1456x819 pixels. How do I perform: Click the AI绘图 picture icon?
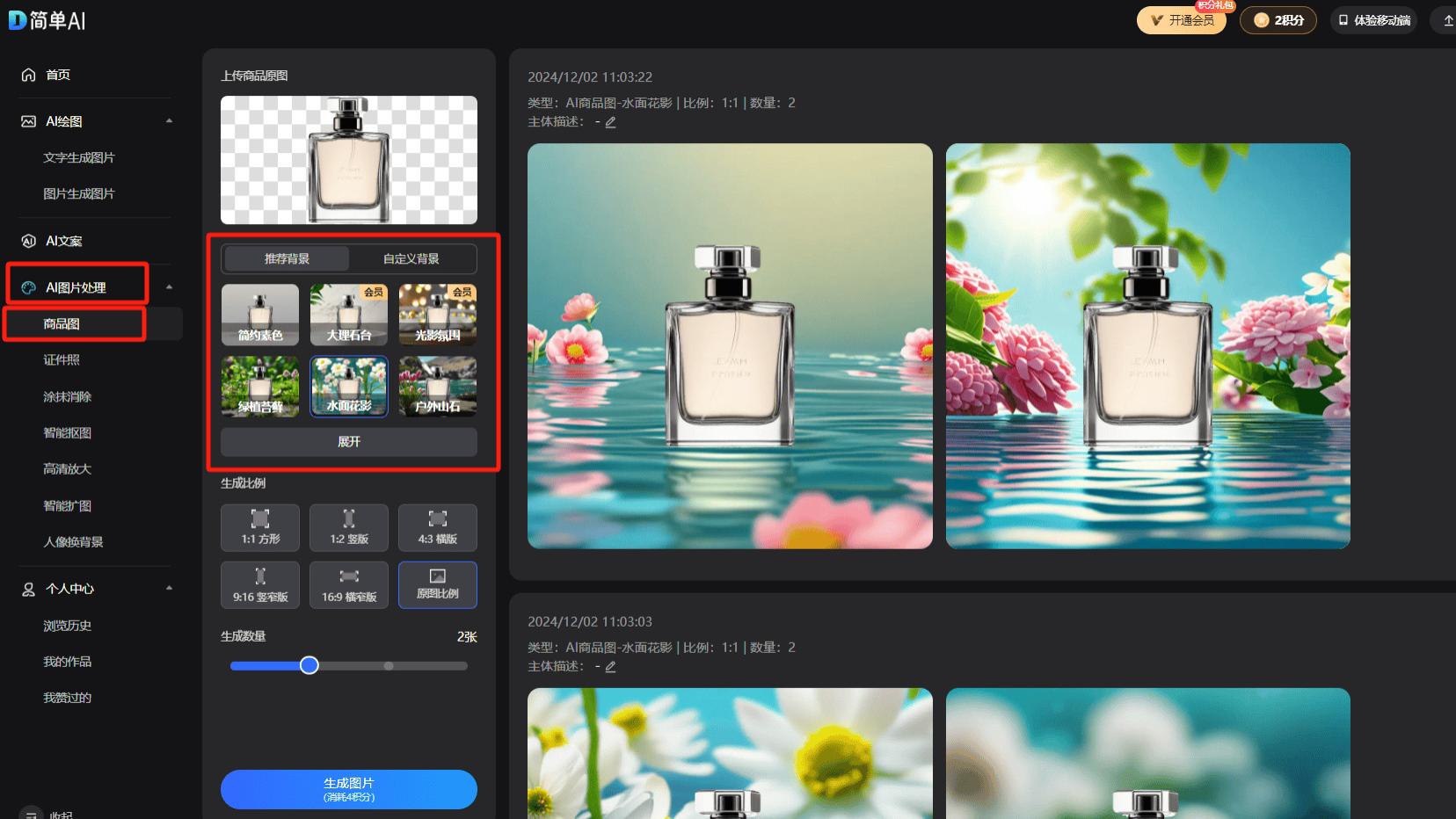pyautogui.click(x=28, y=121)
